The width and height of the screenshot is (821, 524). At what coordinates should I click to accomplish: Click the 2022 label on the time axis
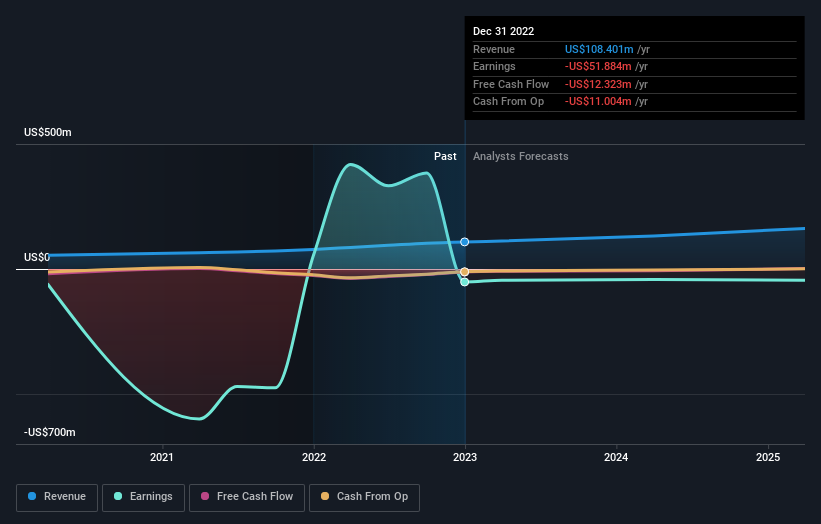click(x=314, y=457)
